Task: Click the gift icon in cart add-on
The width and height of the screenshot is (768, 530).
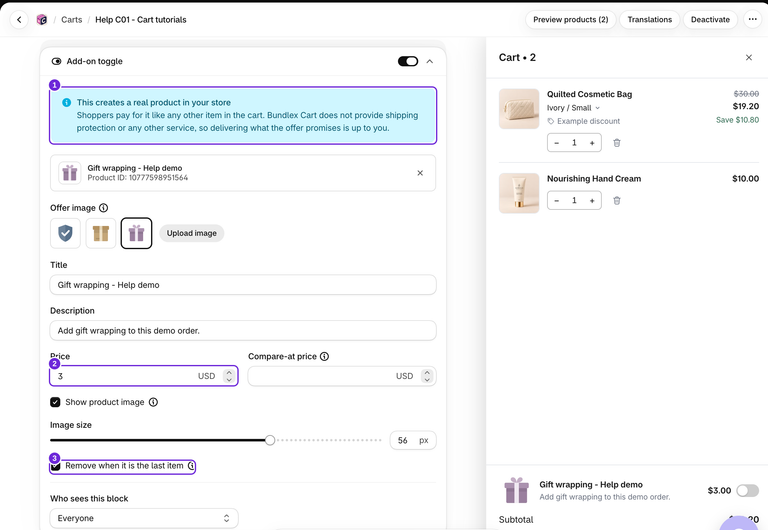Action: 516,490
